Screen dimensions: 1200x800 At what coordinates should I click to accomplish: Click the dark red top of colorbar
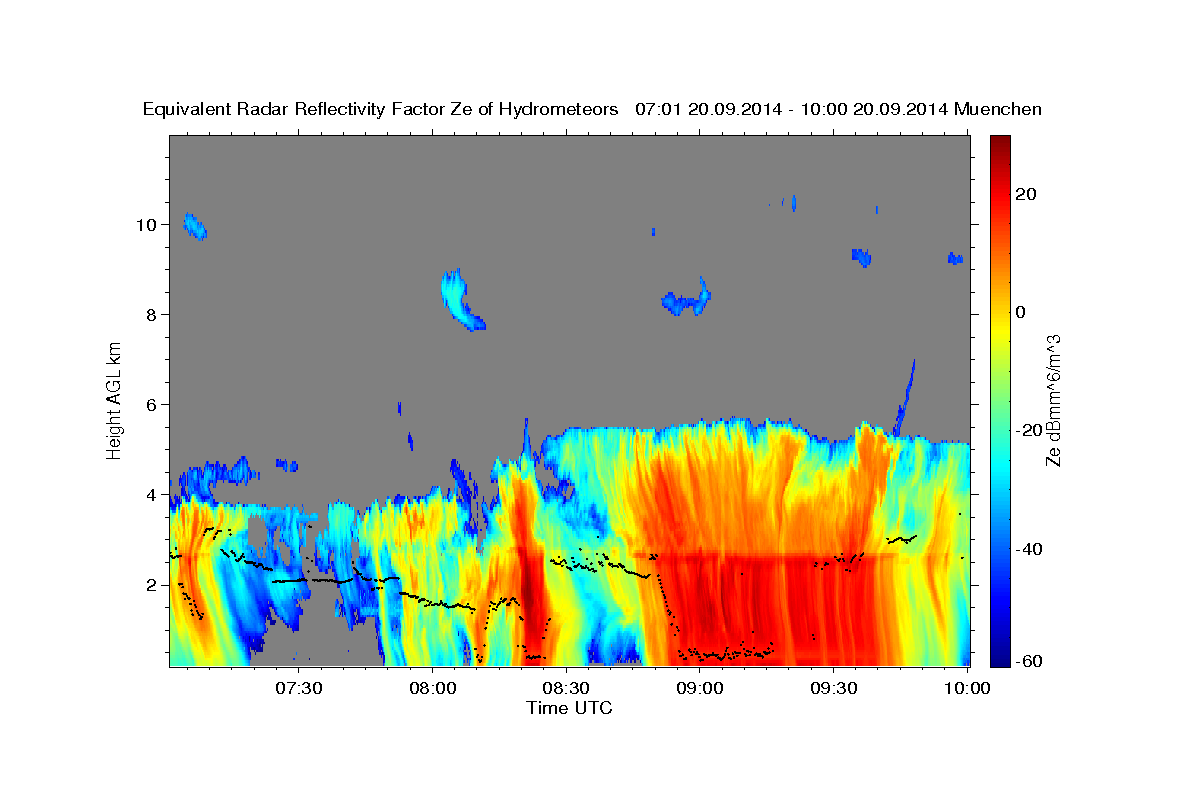1000,145
